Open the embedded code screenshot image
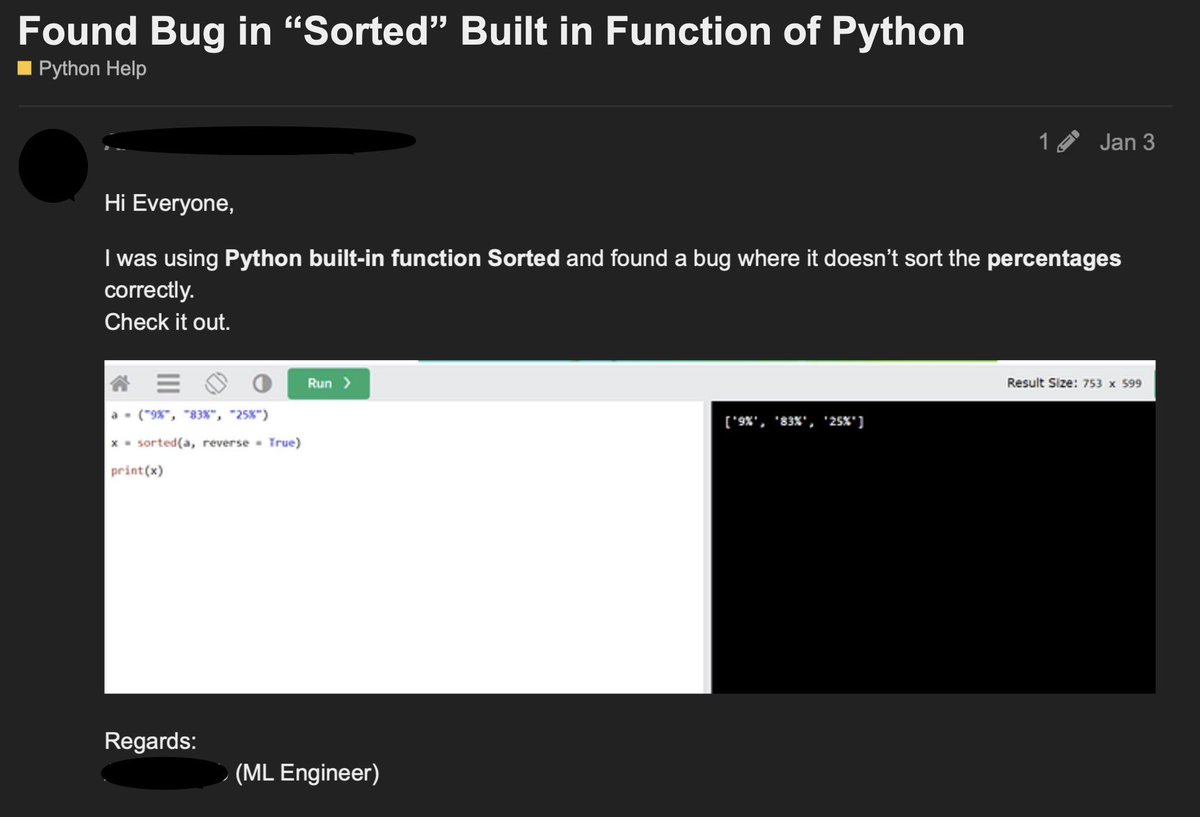Screen dimensions: 1200x817 [630, 527]
